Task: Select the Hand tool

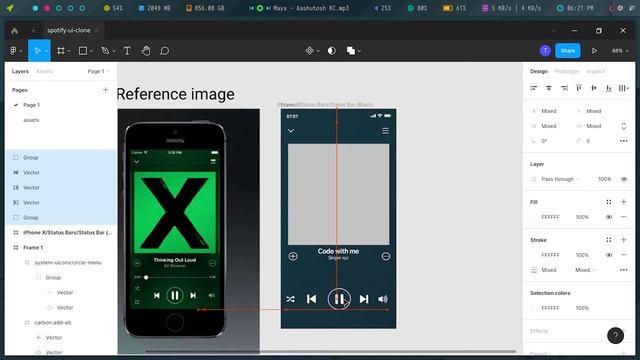Action: coord(146,51)
